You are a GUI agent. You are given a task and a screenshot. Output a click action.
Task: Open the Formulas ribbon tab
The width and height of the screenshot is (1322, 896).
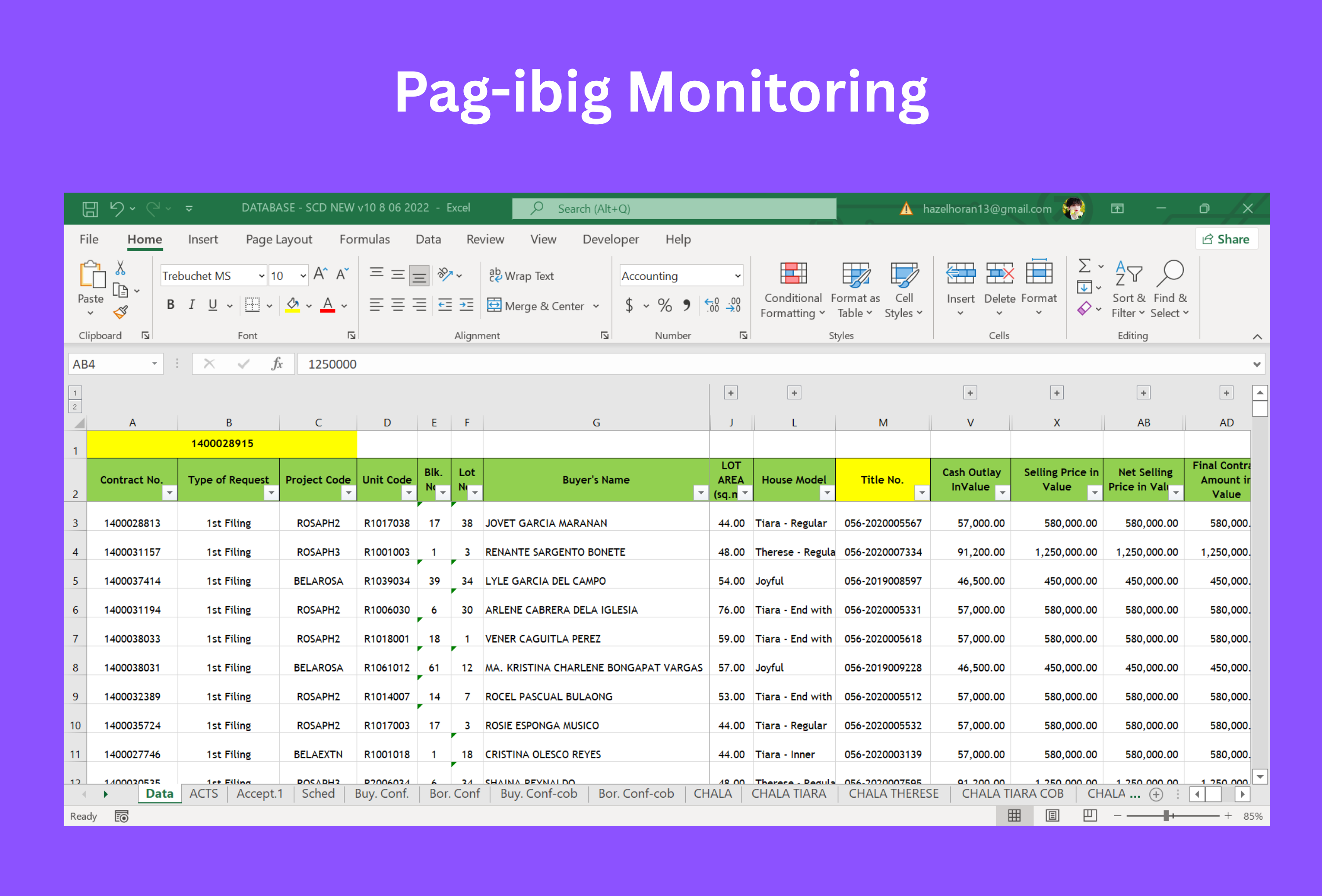click(364, 239)
